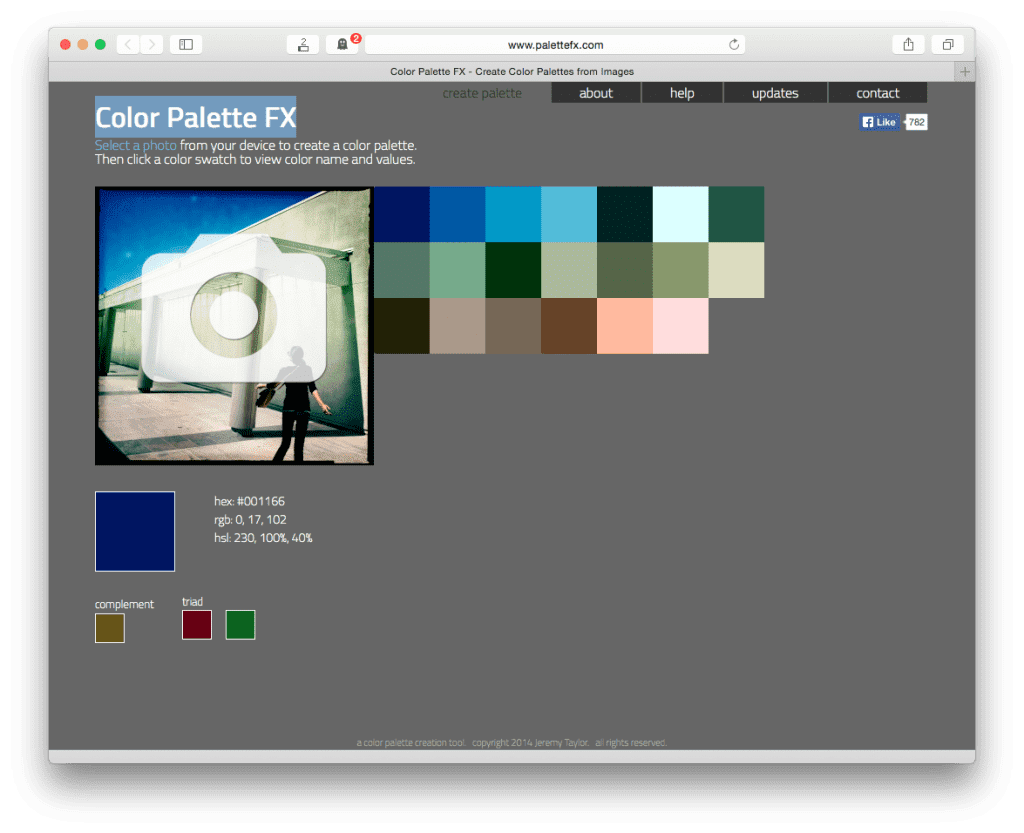Select the very dark teal swatch
The image size is (1024, 833).
click(625, 214)
